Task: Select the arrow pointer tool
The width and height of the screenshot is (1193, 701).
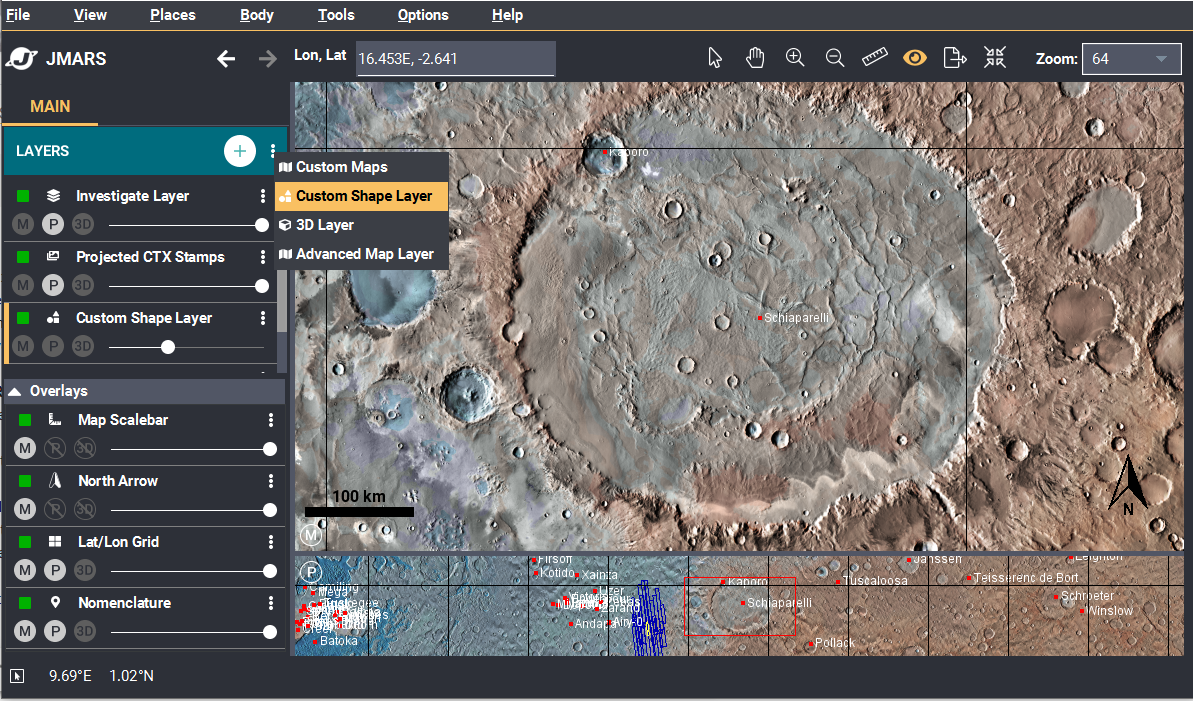Action: click(714, 58)
